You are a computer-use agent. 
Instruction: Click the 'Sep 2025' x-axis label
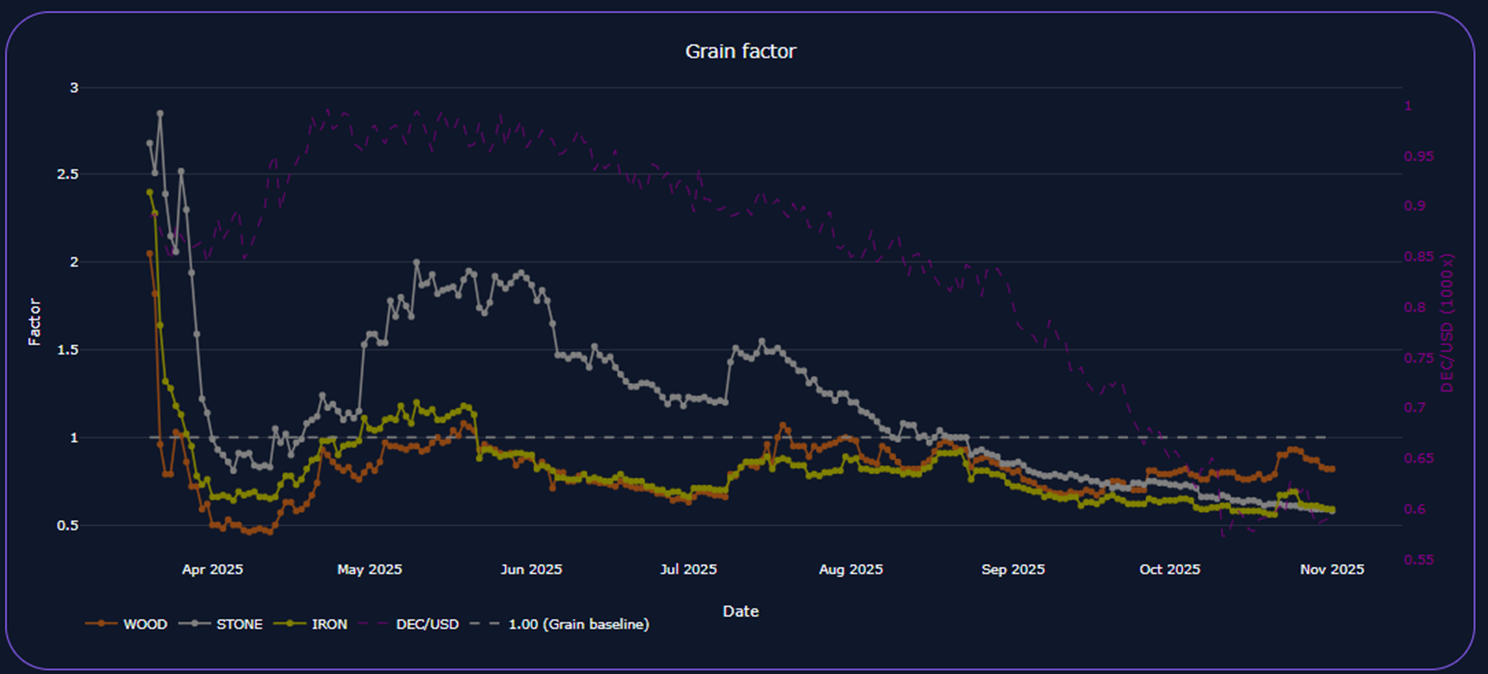(1013, 570)
